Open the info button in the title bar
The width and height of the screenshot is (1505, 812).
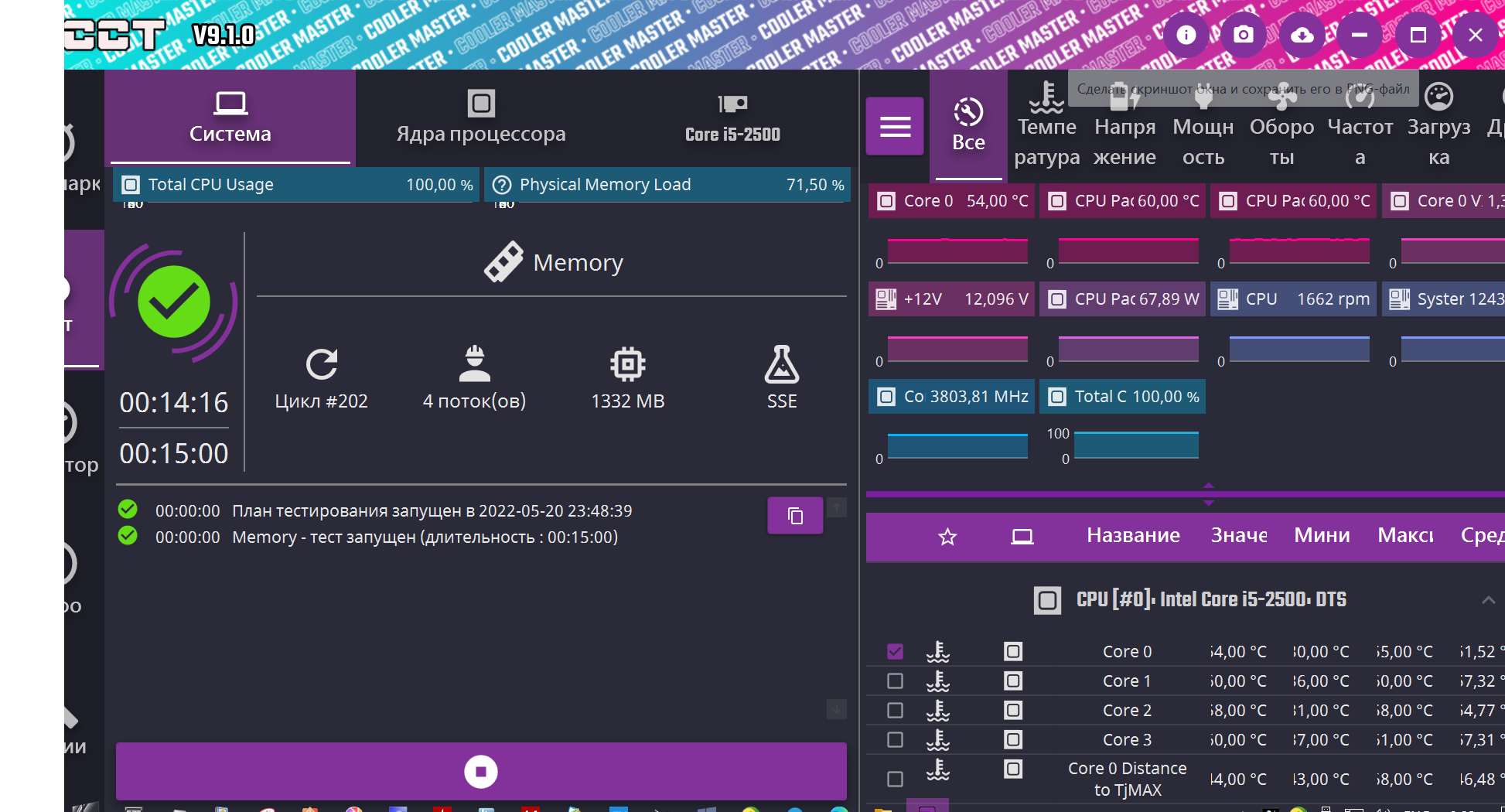pos(1186,35)
